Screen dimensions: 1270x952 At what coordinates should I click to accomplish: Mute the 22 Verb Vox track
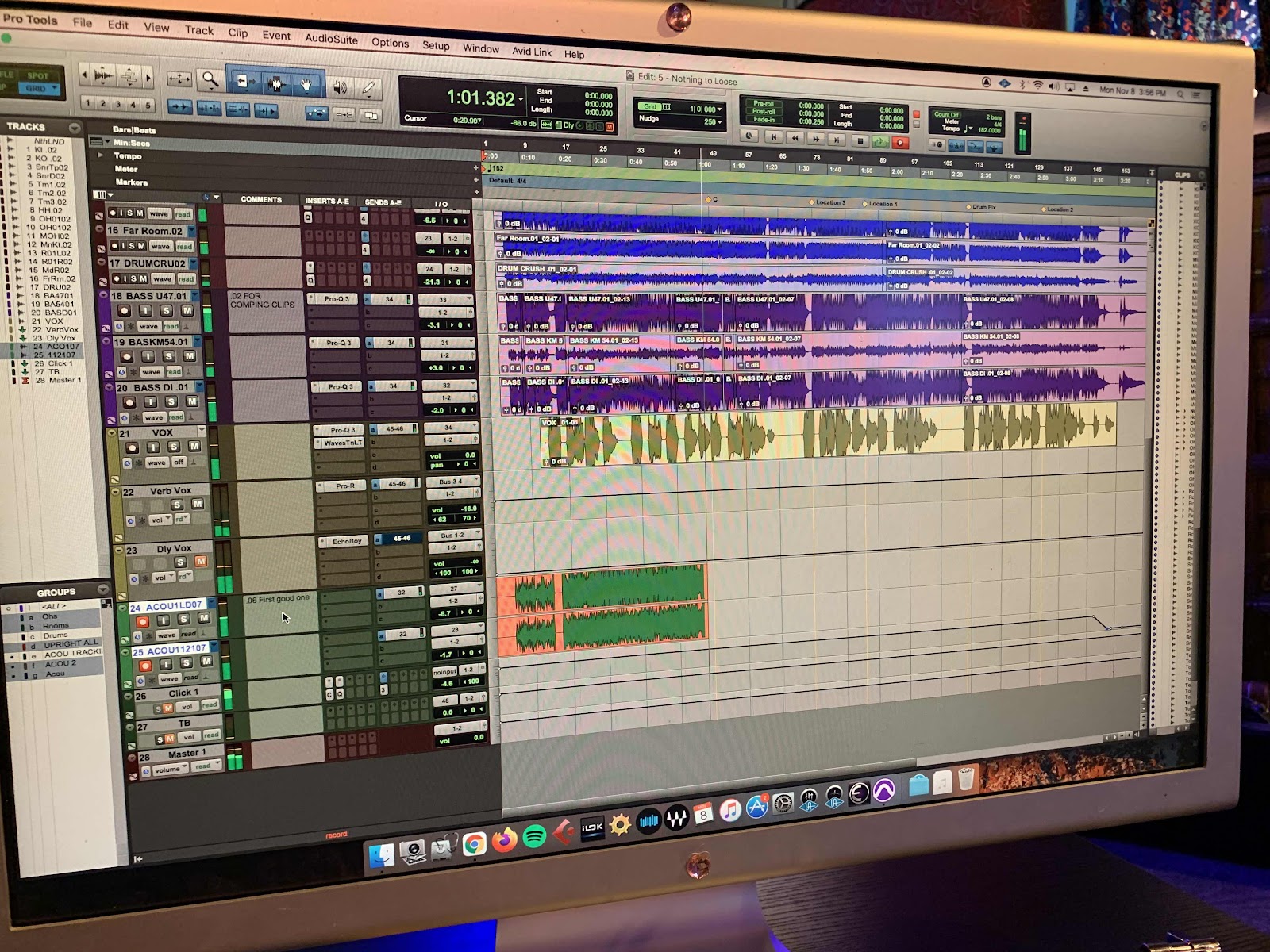(197, 504)
